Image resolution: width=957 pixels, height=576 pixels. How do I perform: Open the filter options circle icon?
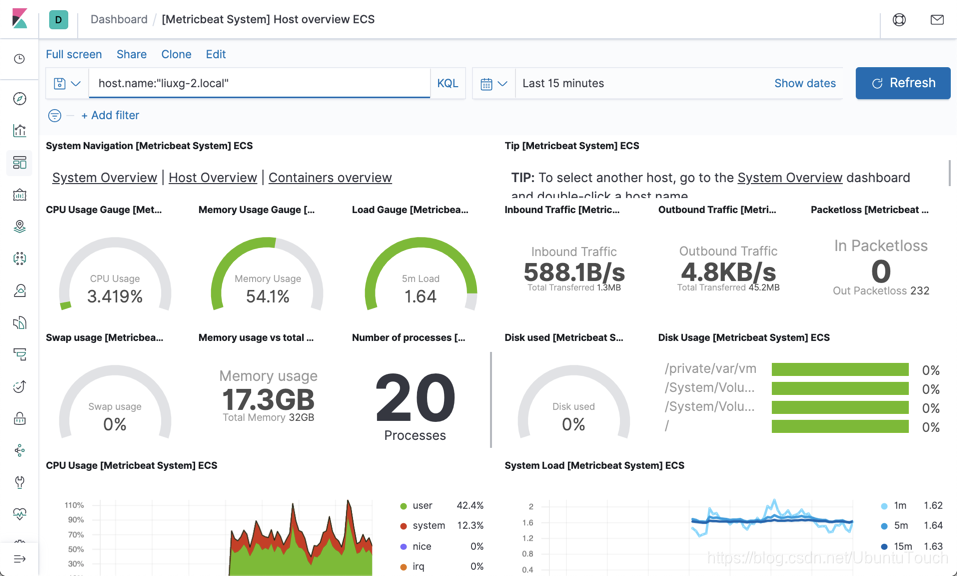coord(54,115)
